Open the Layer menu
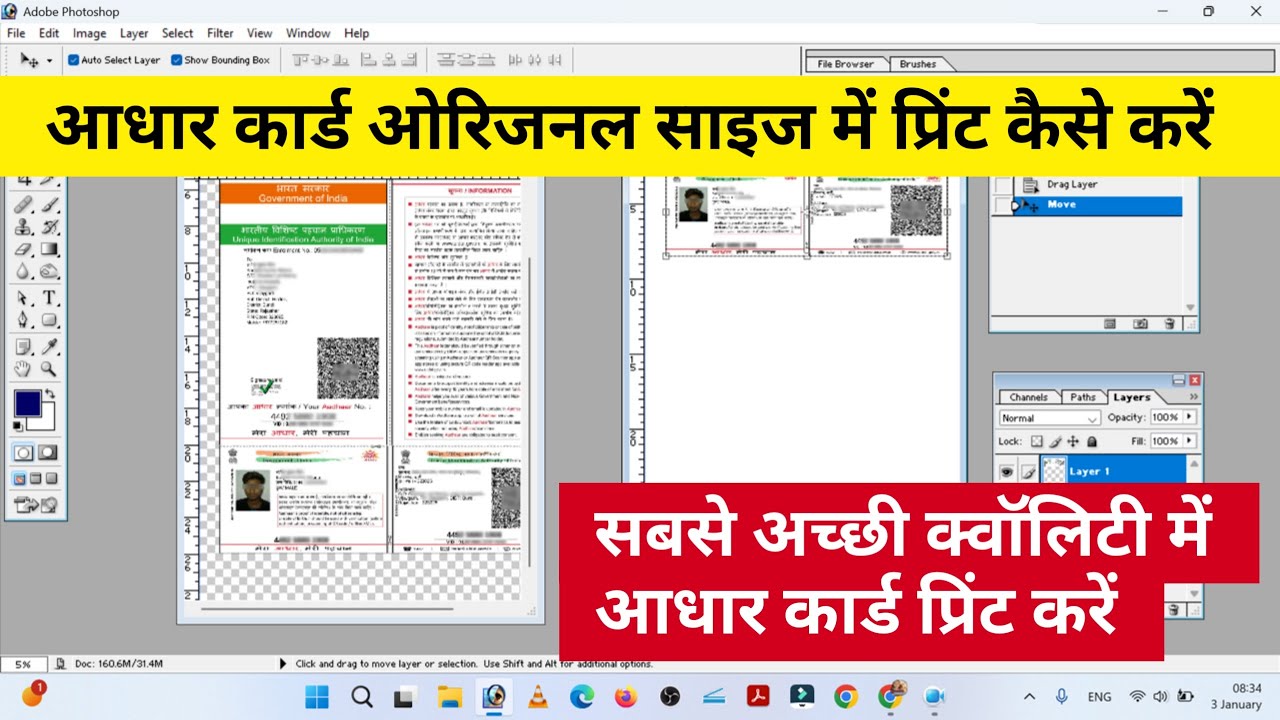 pyautogui.click(x=134, y=33)
